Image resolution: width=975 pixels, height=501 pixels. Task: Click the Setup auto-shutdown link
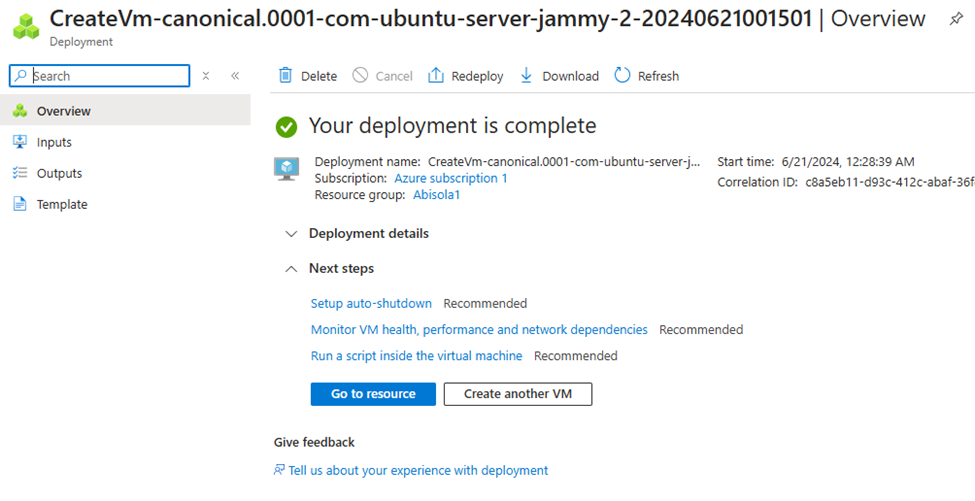(371, 303)
